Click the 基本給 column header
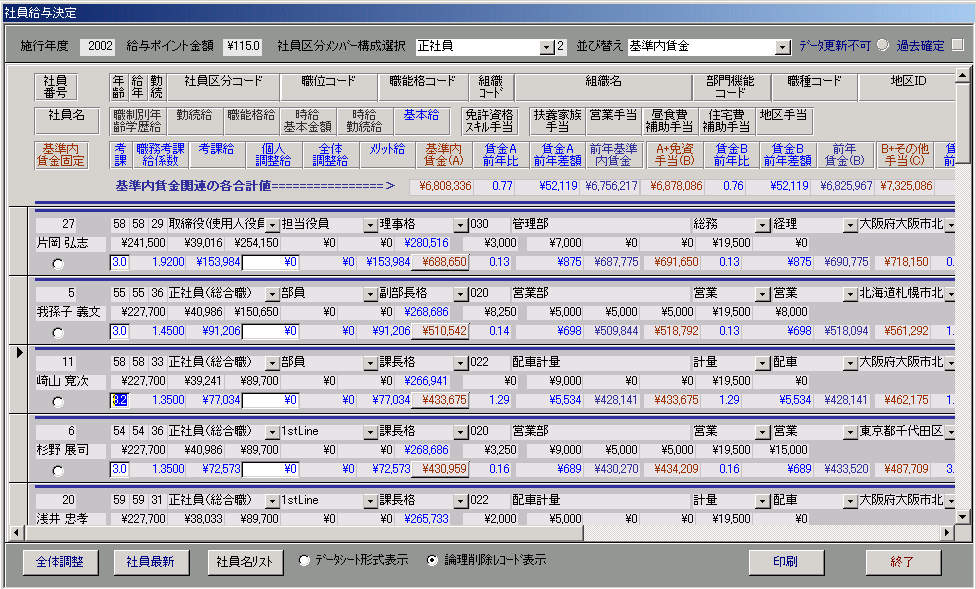Screen dimensions: 976x589 tap(421, 121)
